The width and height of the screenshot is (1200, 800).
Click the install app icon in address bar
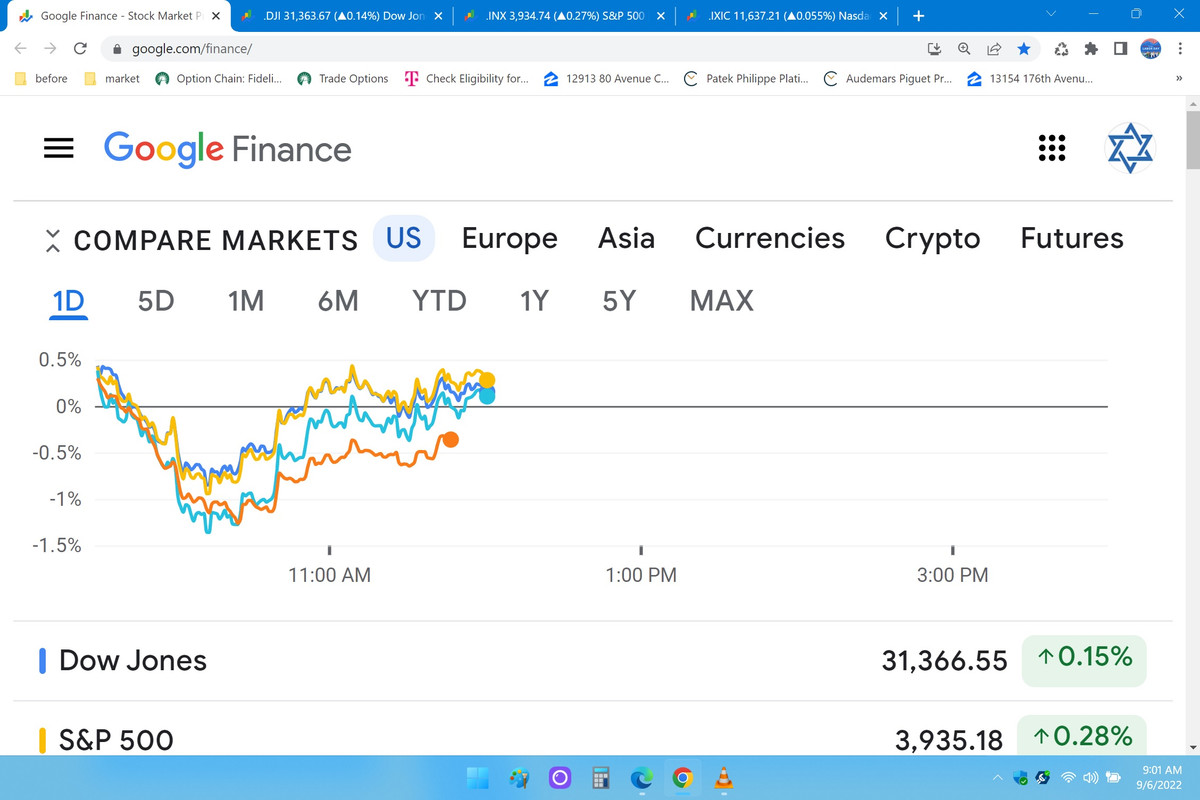[x=935, y=49]
